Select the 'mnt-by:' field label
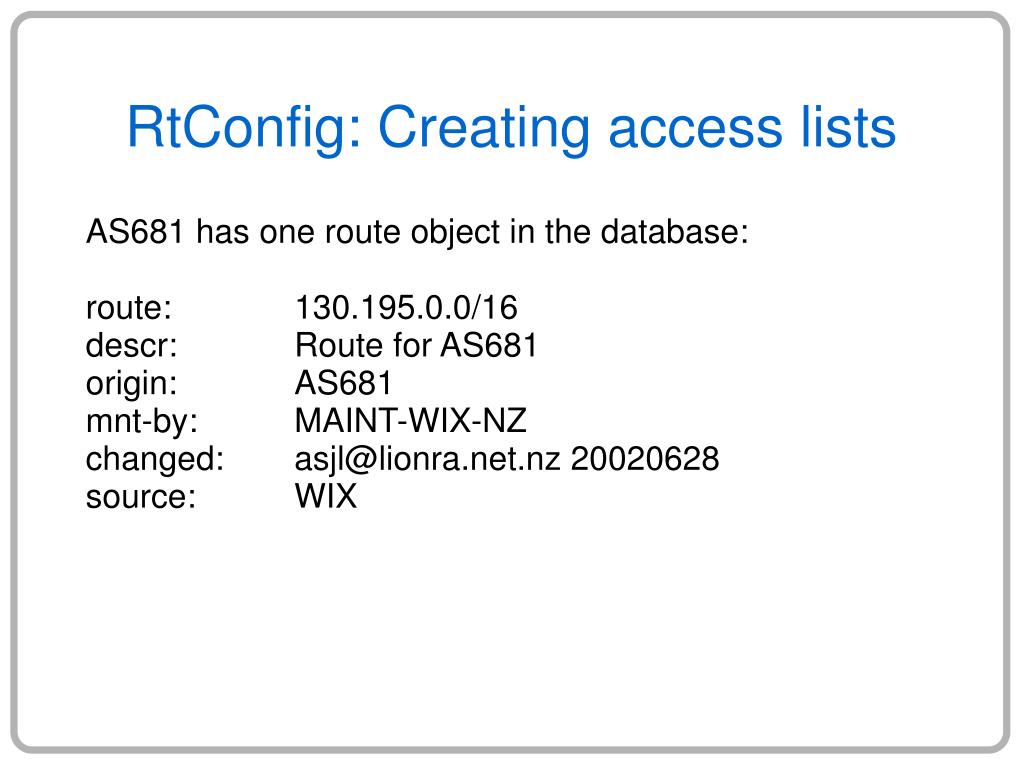The image size is (1023, 767). pyautogui.click(x=142, y=421)
